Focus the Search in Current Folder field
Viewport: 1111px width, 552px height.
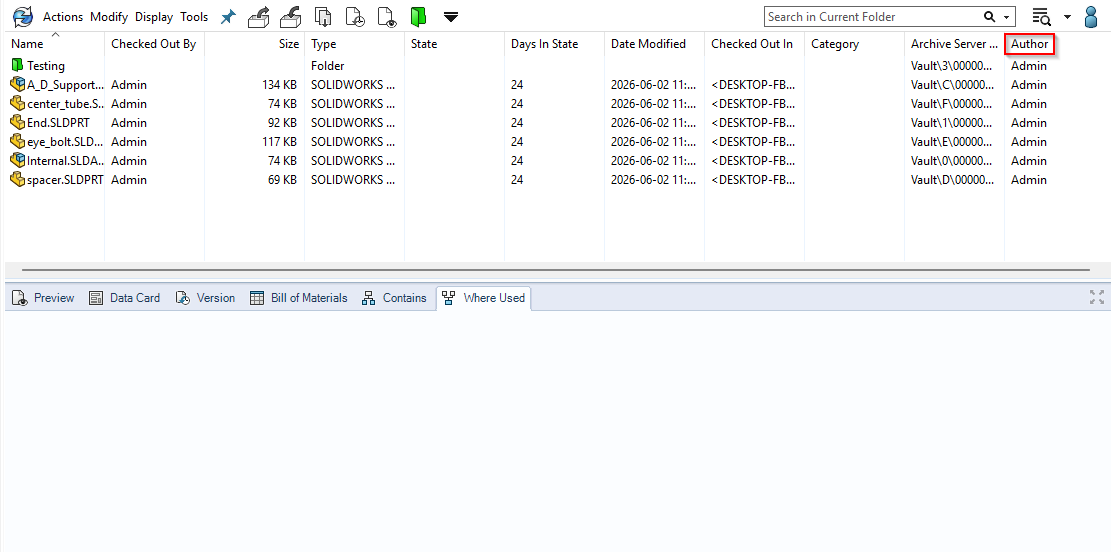click(x=873, y=17)
